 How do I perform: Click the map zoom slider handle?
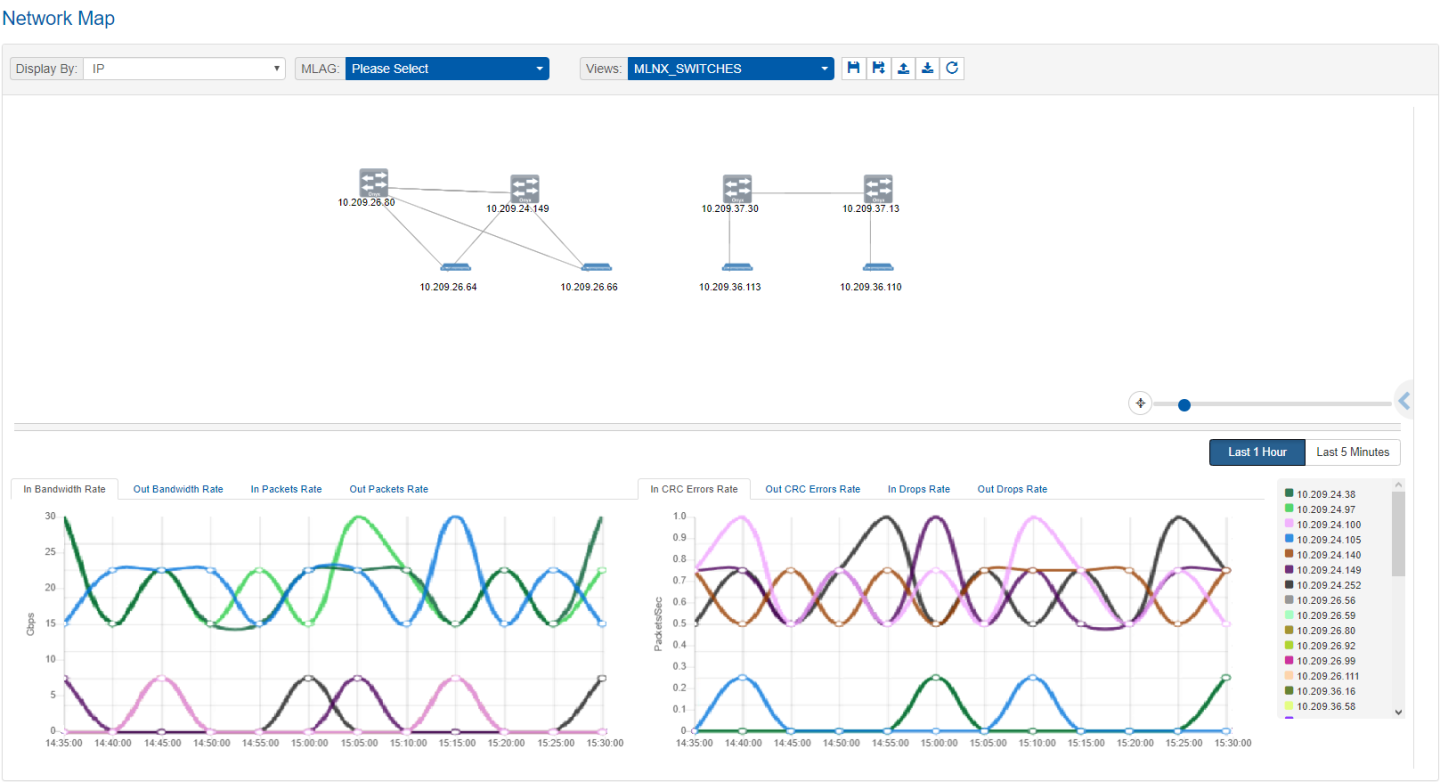tap(1184, 405)
